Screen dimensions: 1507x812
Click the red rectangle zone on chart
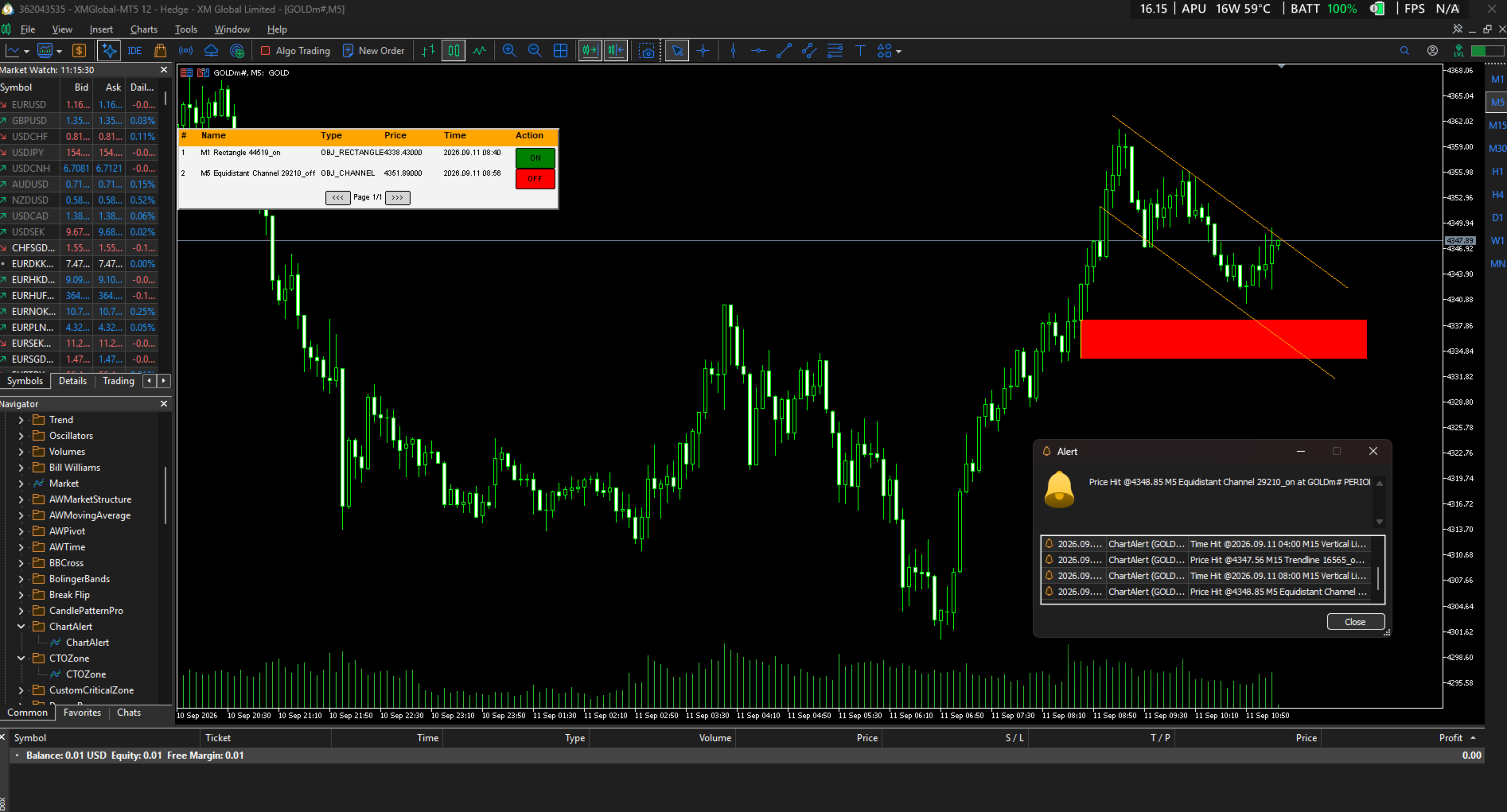[x=1224, y=339]
